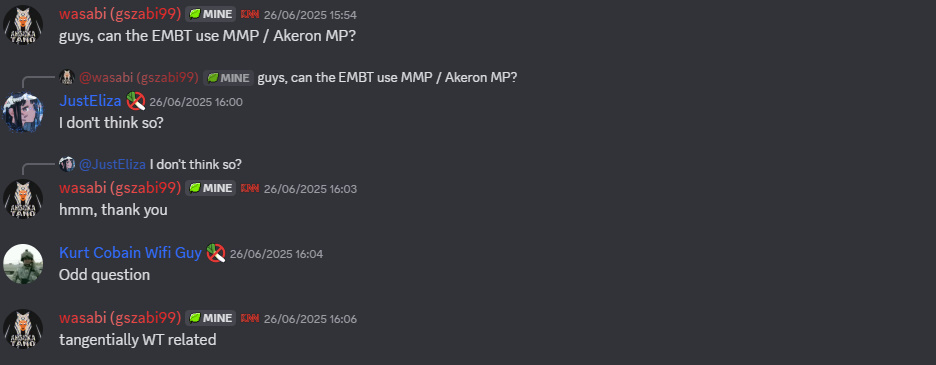Click the @wasabi (gszabi99) mention in the reply

[x=138, y=78]
